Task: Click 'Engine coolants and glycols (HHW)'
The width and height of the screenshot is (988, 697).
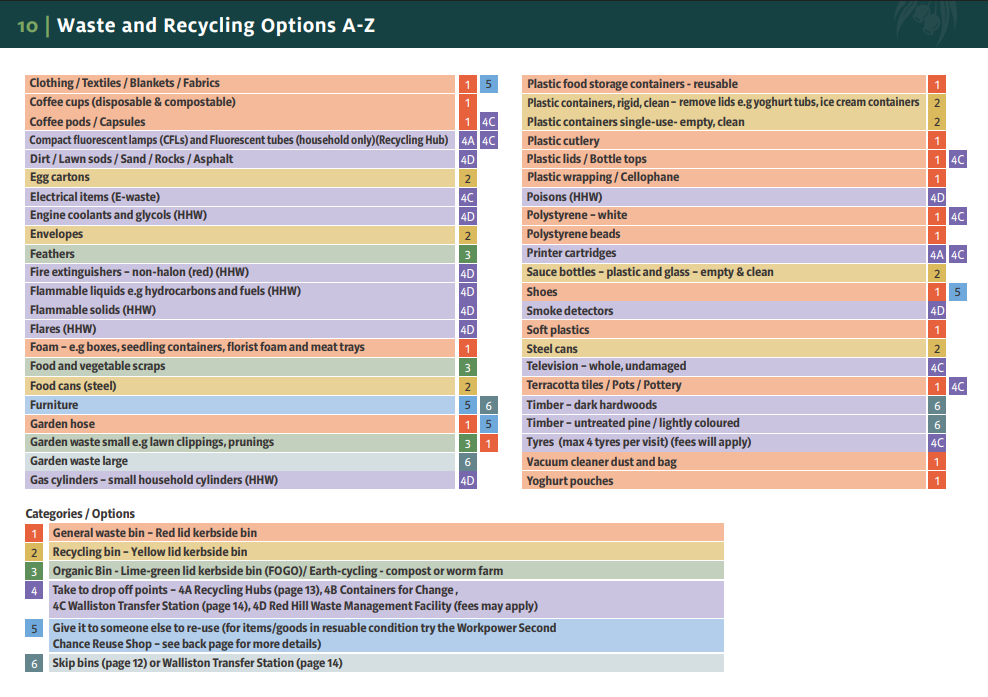Action: (x=240, y=216)
